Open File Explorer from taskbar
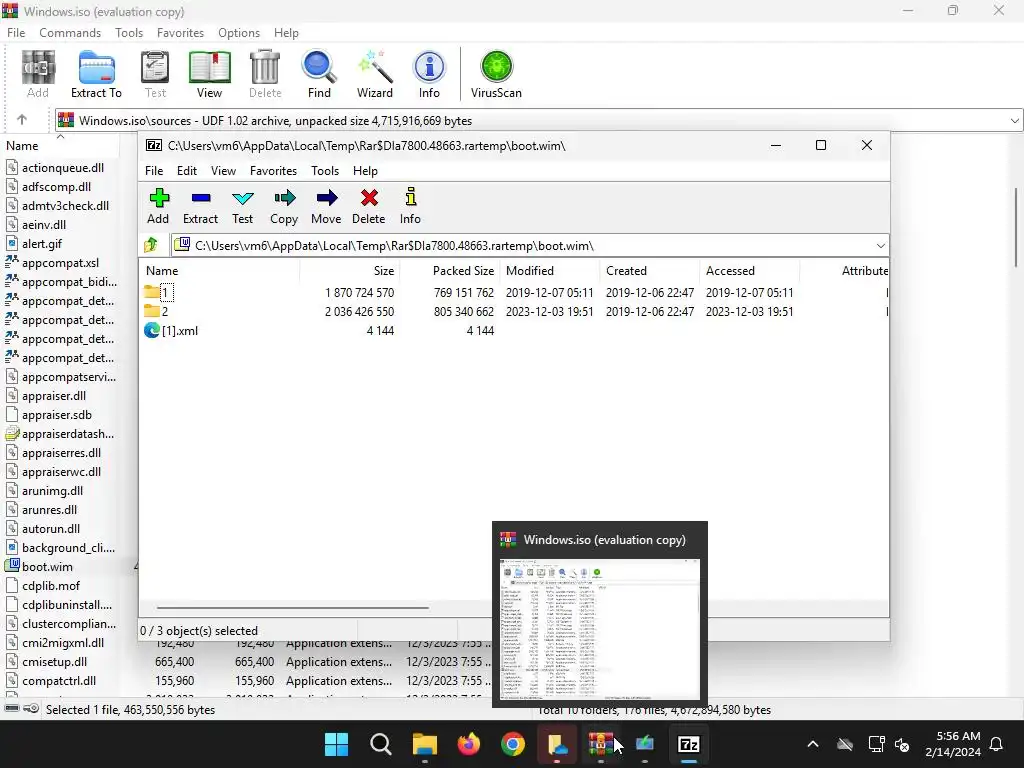This screenshot has width=1024, height=768. [424, 744]
